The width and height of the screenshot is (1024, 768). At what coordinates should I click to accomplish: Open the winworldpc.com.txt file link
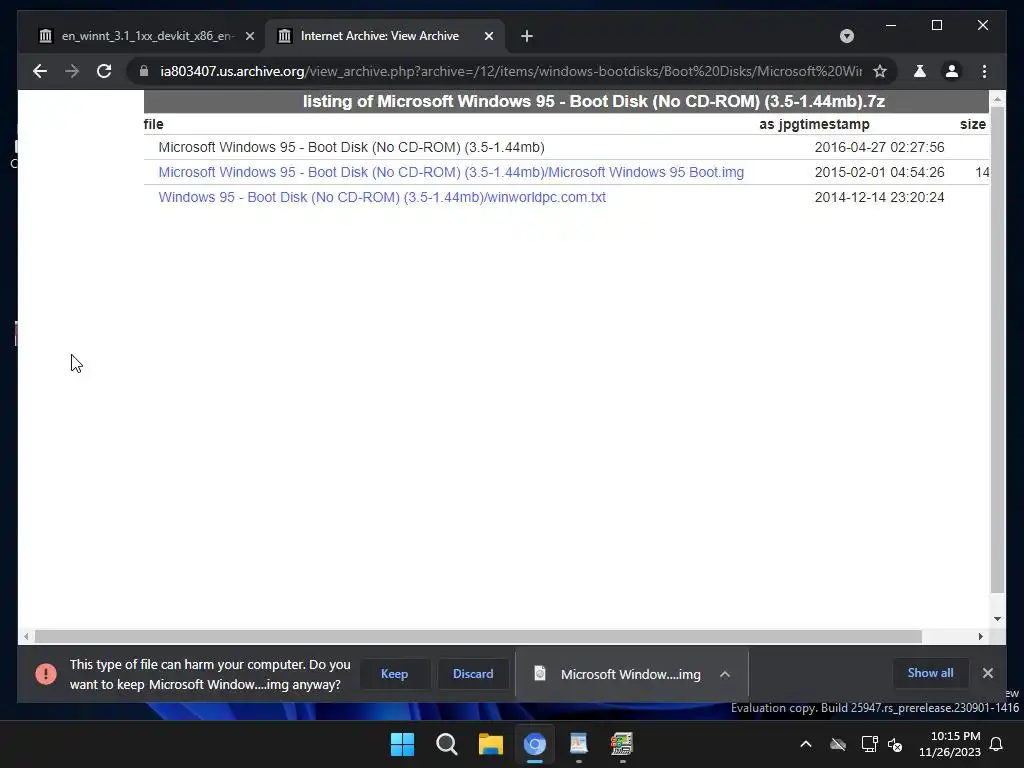click(x=382, y=197)
